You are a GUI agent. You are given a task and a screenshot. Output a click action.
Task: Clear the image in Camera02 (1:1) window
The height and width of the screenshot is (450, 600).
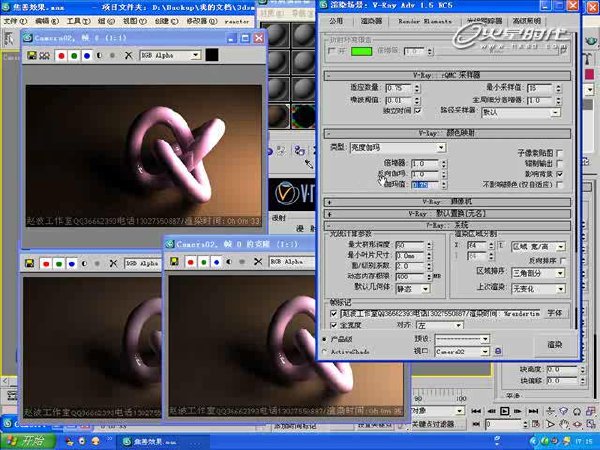coord(129,56)
